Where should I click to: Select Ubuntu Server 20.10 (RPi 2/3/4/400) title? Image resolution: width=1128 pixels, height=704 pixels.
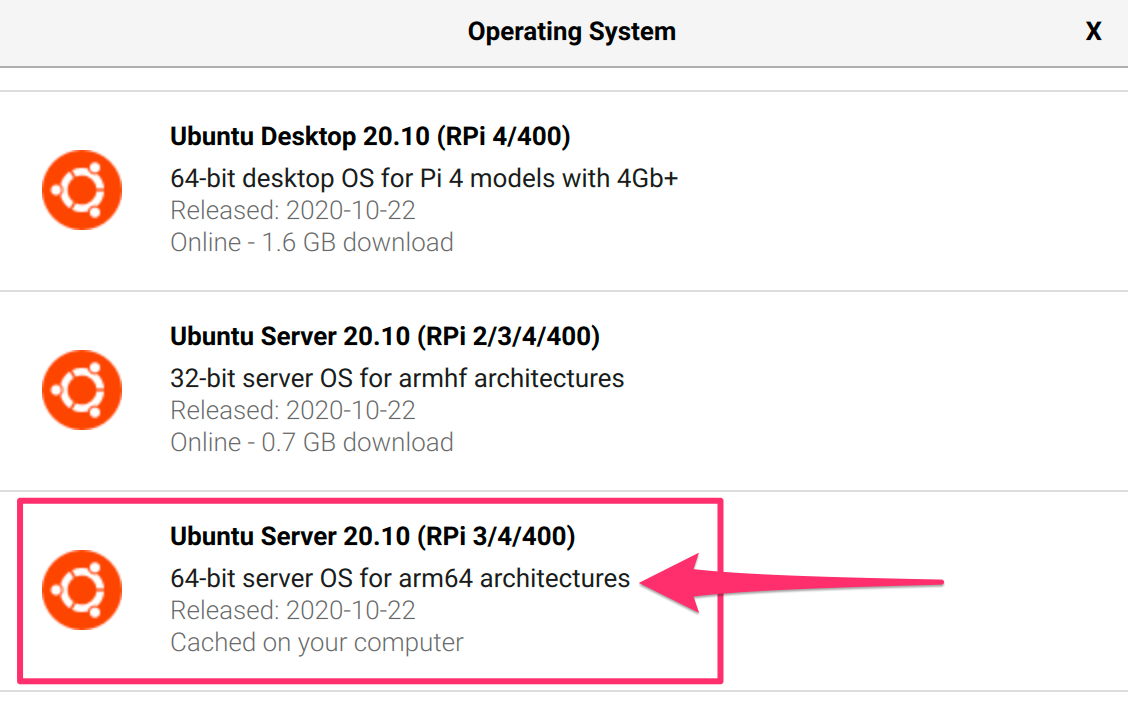pyautogui.click(x=385, y=336)
